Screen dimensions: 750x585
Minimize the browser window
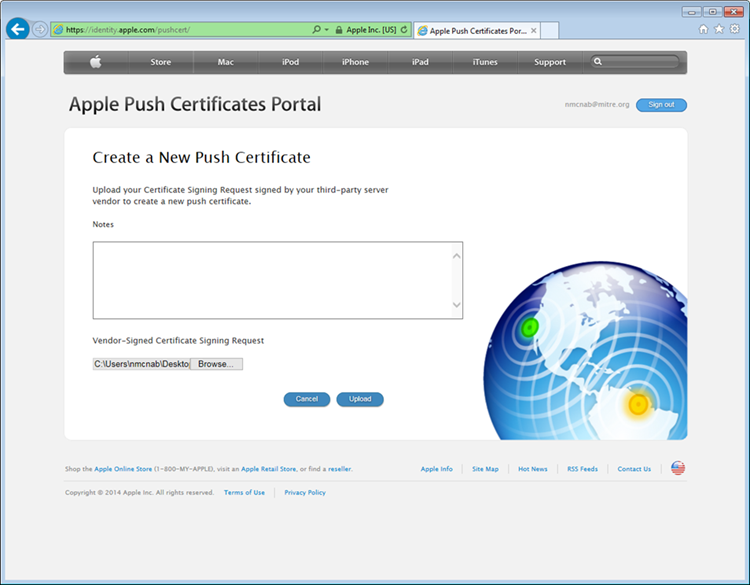pos(692,12)
